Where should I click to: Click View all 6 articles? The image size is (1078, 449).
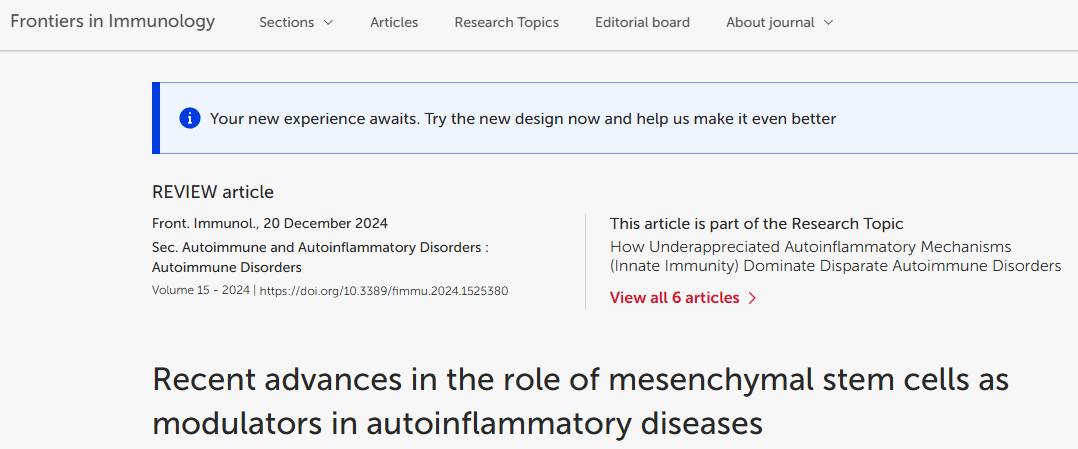(674, 298)
